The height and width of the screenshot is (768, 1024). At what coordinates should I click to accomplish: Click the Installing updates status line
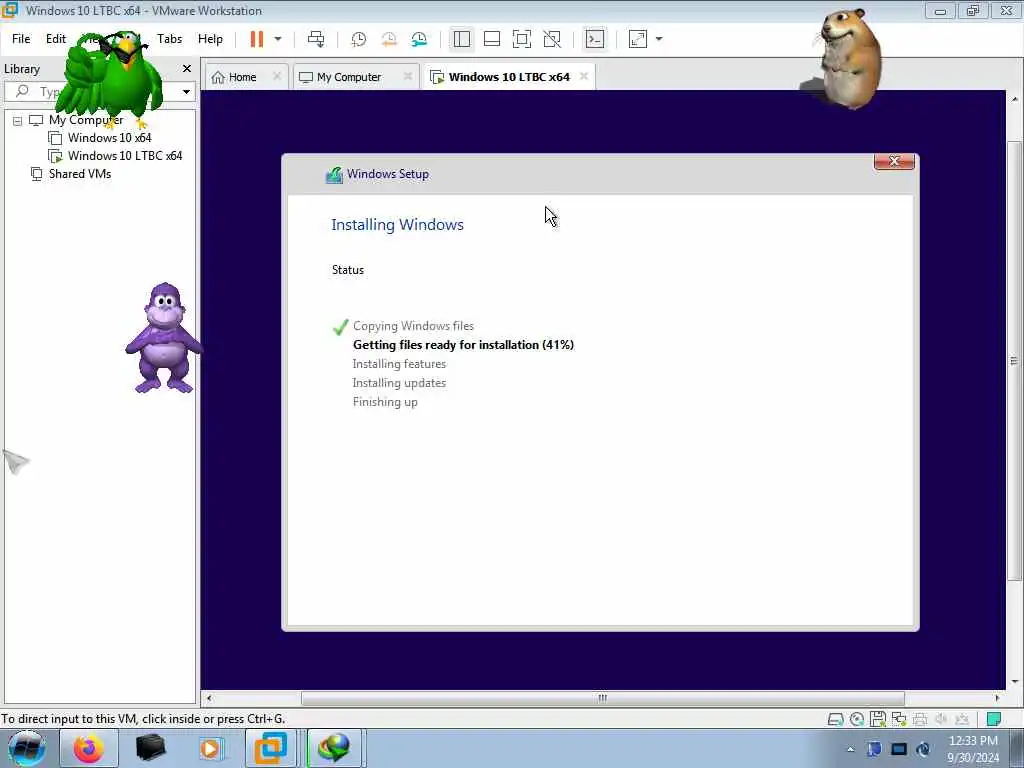click(x=399, y=383)
